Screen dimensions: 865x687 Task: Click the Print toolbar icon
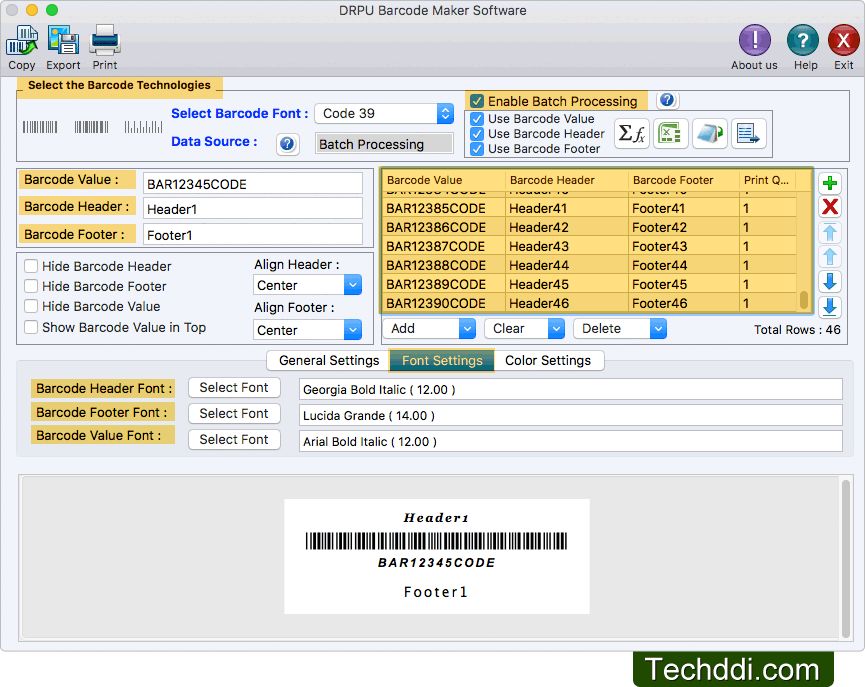coord(105,41)
